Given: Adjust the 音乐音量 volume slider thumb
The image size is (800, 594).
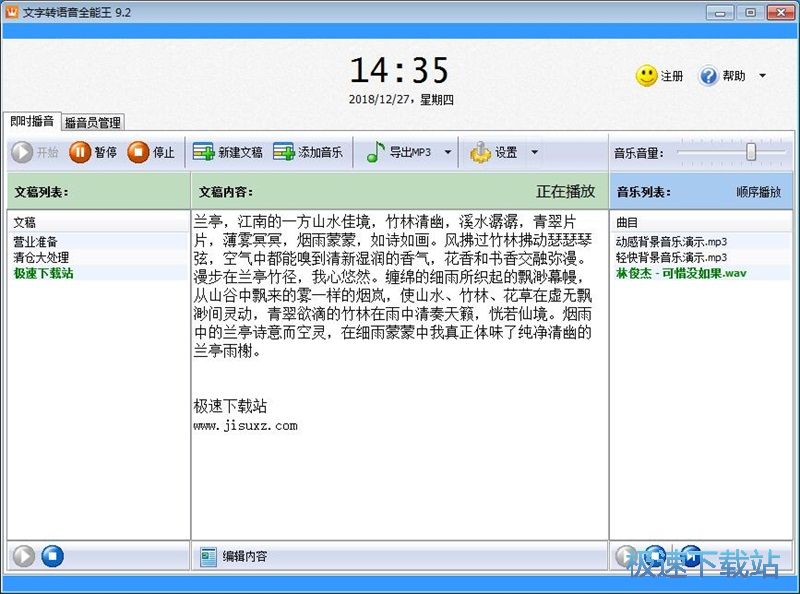Looking at the screenshot, I should tap(751, 152).
